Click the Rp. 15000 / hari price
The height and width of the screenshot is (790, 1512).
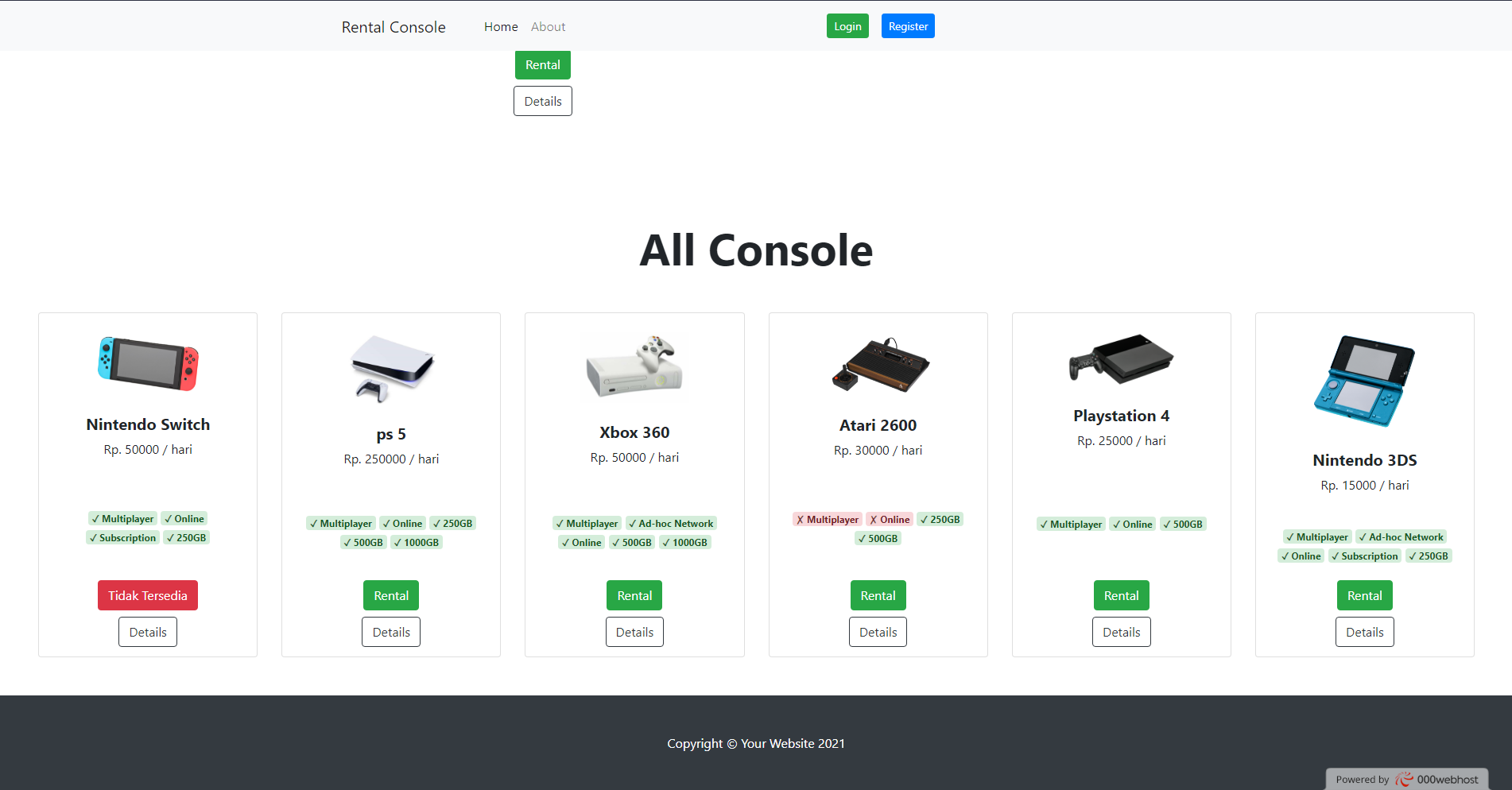[1364, 485]
